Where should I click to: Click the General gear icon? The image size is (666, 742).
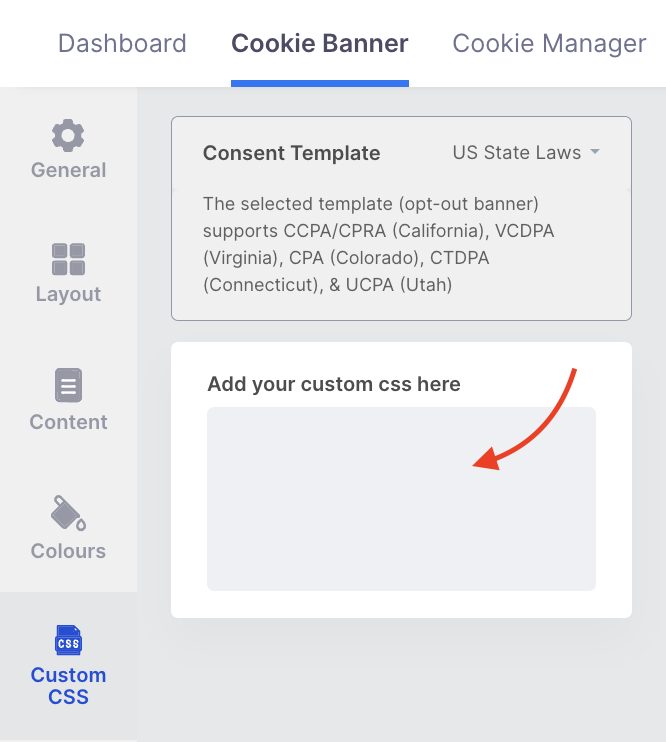[68, 135]
